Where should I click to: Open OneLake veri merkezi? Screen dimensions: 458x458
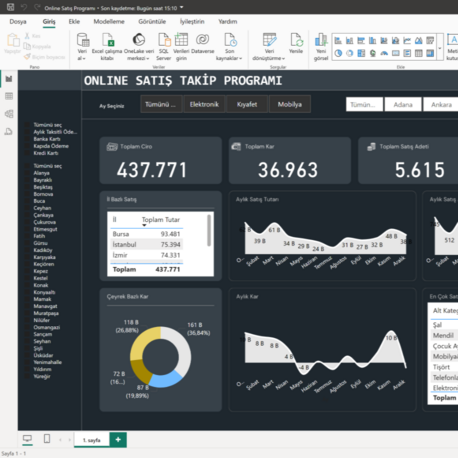(139, 47)
